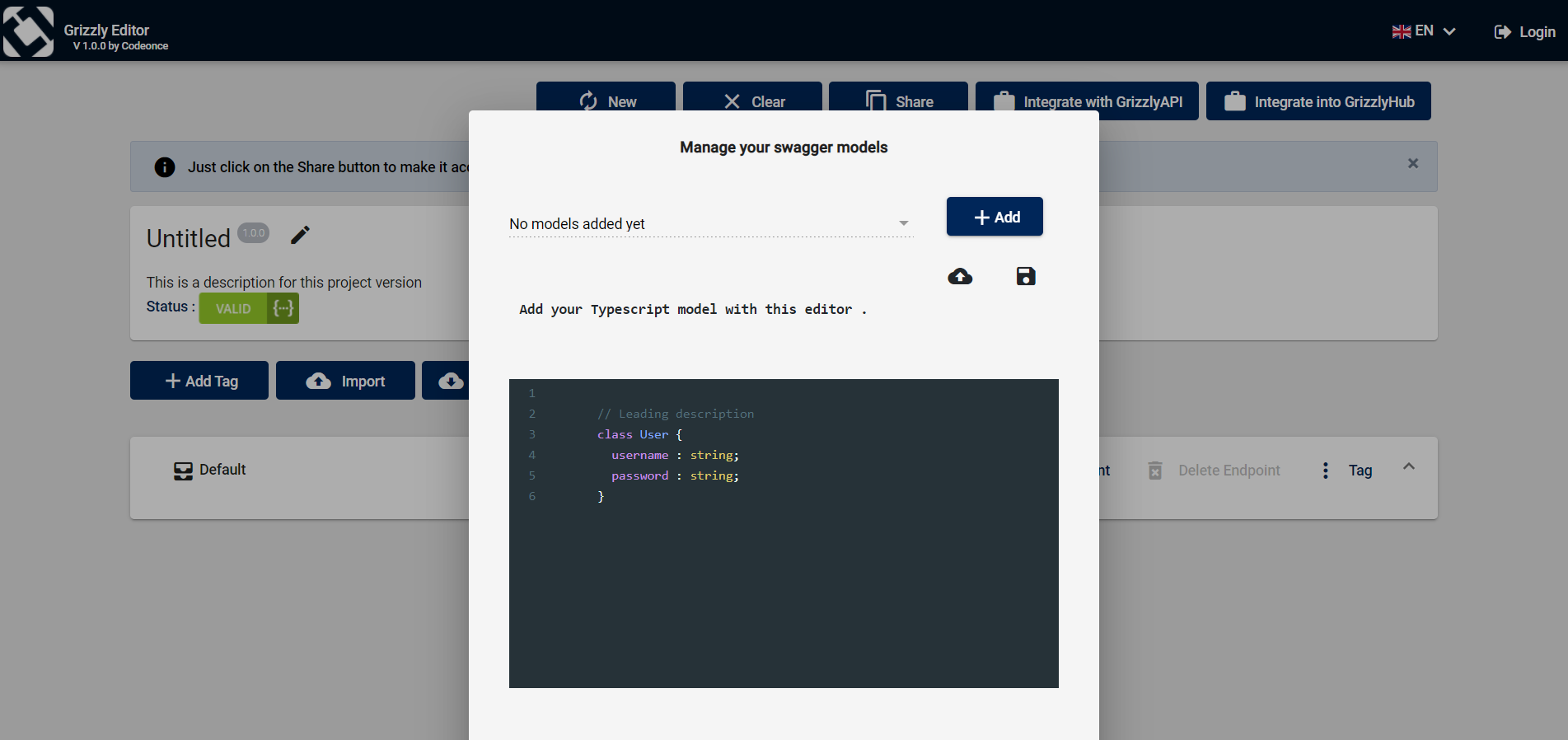Viewport: 1568px width, 740px height.
Task: Click the Login button
Action: (x=1525, y=31)
